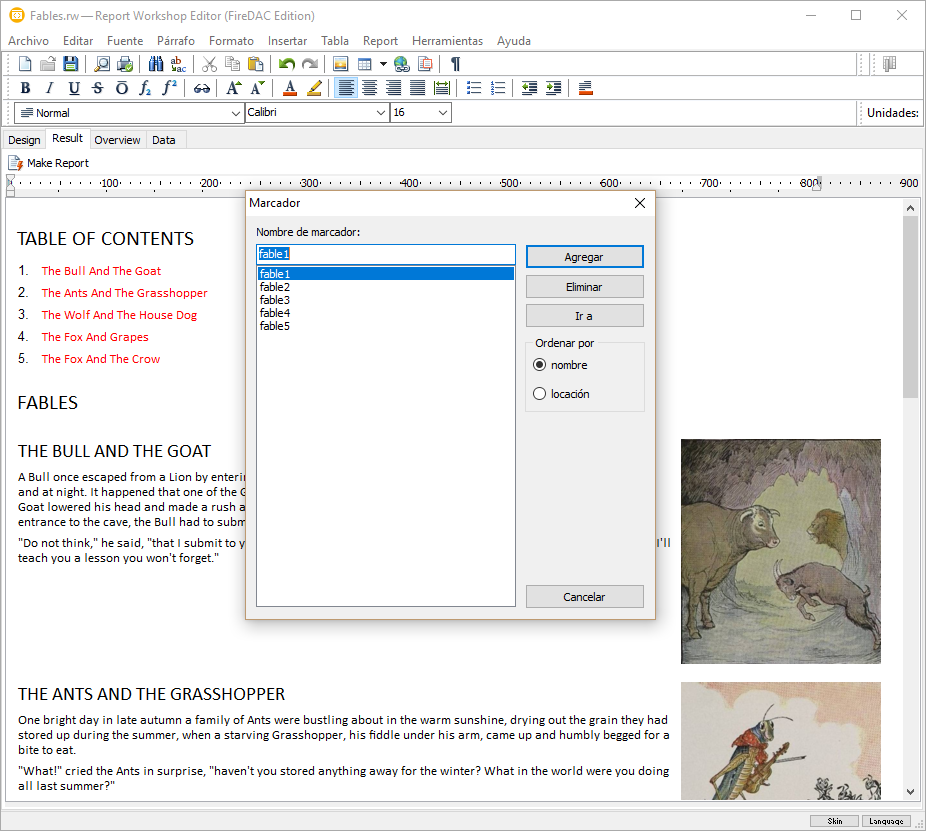The image size is (926, 831).
Task: Open the Calibri font name dropdown
Action: click(x=380, y=113)
